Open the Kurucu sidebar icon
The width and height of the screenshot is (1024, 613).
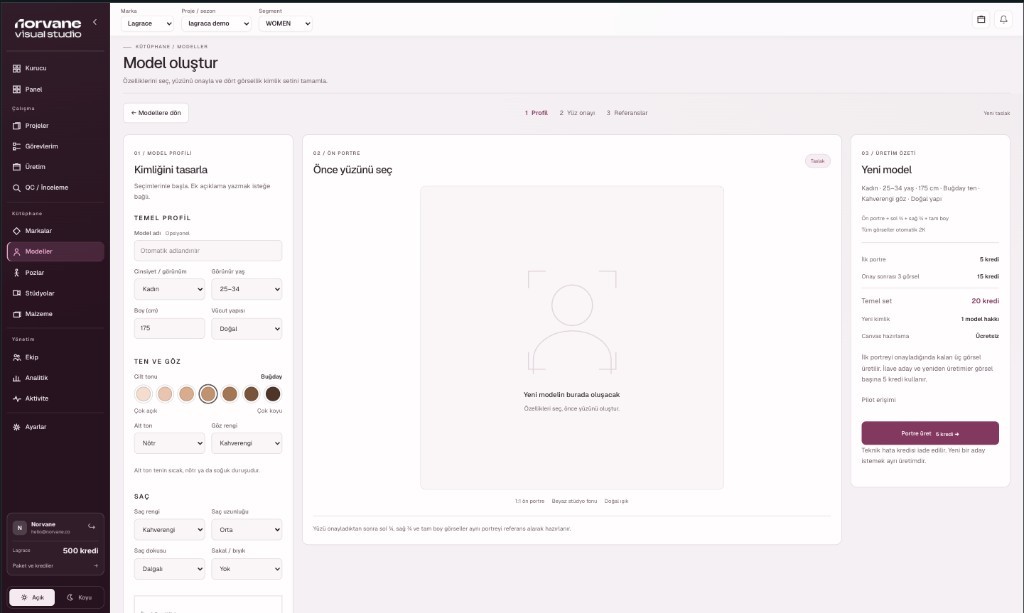click(16, 68)
